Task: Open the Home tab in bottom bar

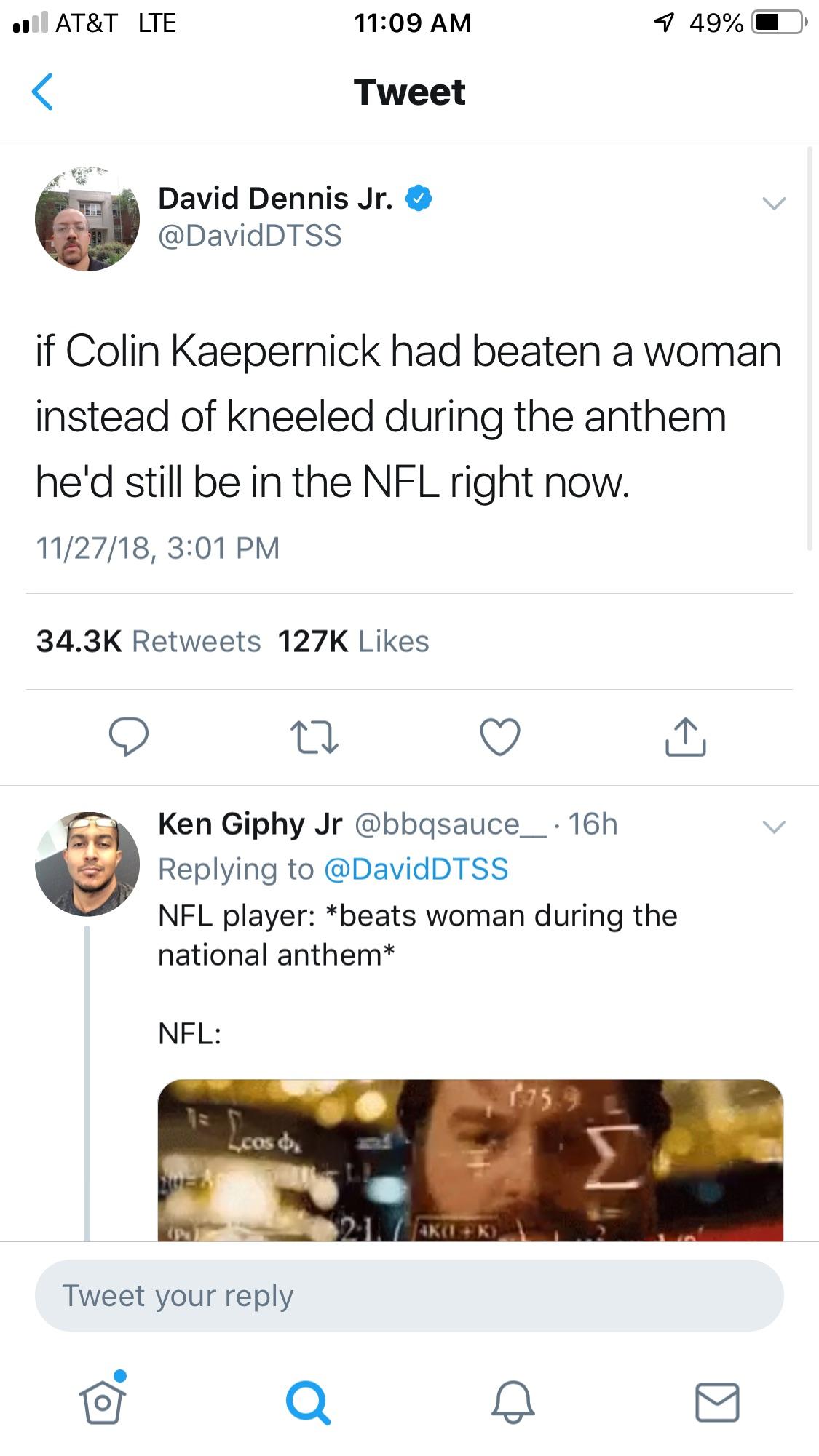Action: coord(103,1401)
